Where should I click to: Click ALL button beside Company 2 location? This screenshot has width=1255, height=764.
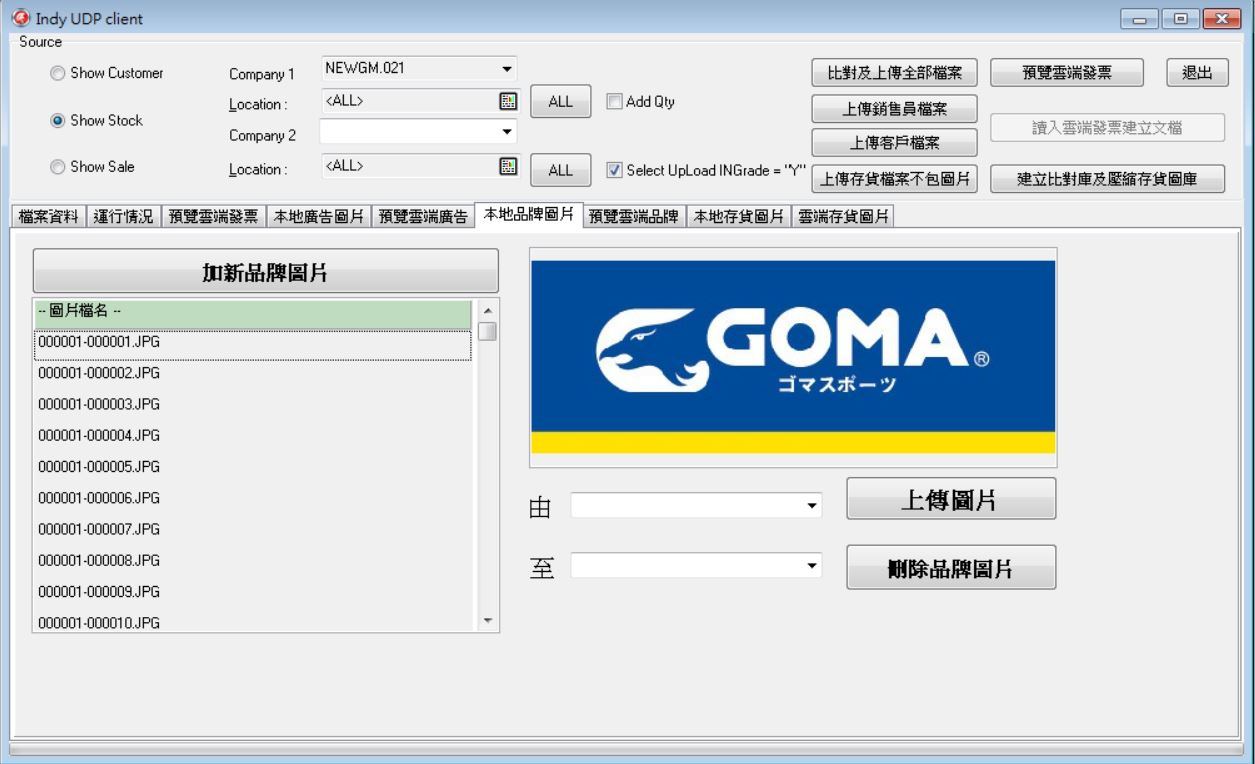pyautogui.click(x=561, y=171)
